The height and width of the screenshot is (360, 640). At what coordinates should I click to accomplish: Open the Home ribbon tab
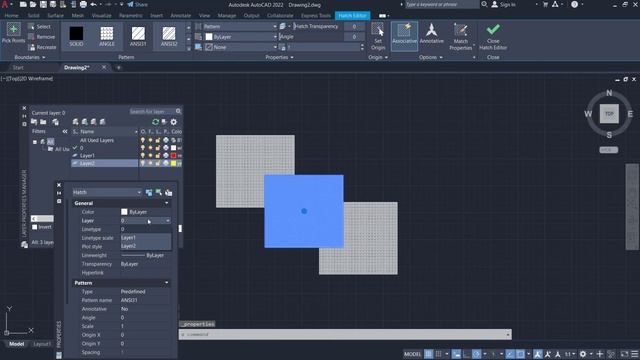point(11,16)
